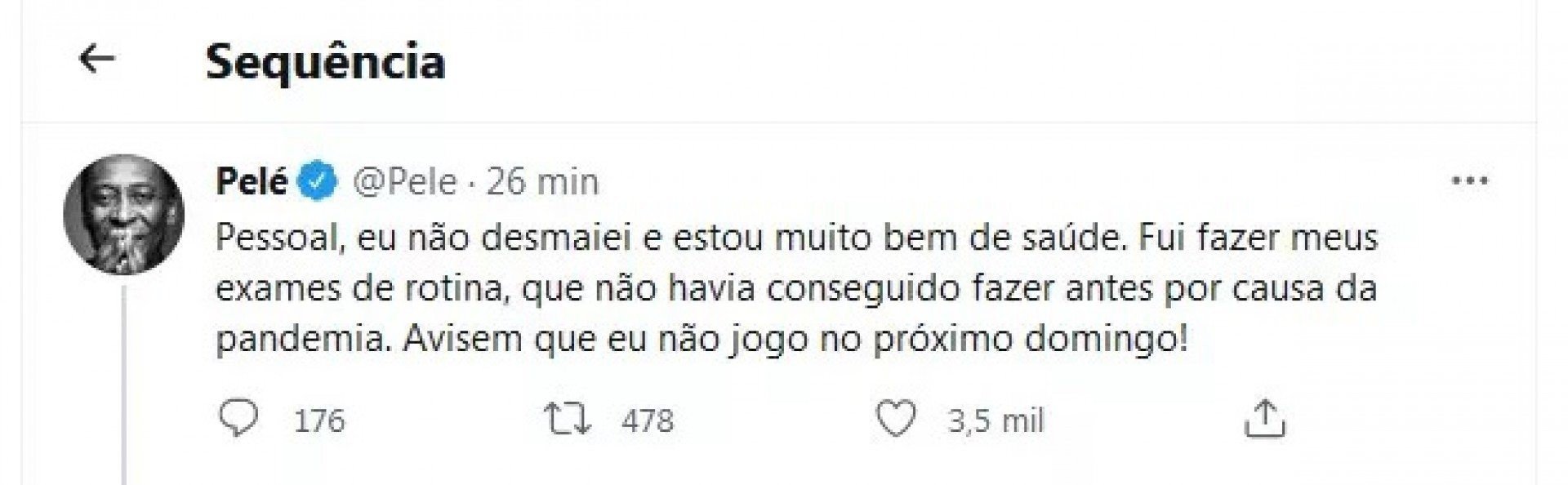Open Pelé's profile picture
The image size is (1568, 485).
[x=123, y=215]
